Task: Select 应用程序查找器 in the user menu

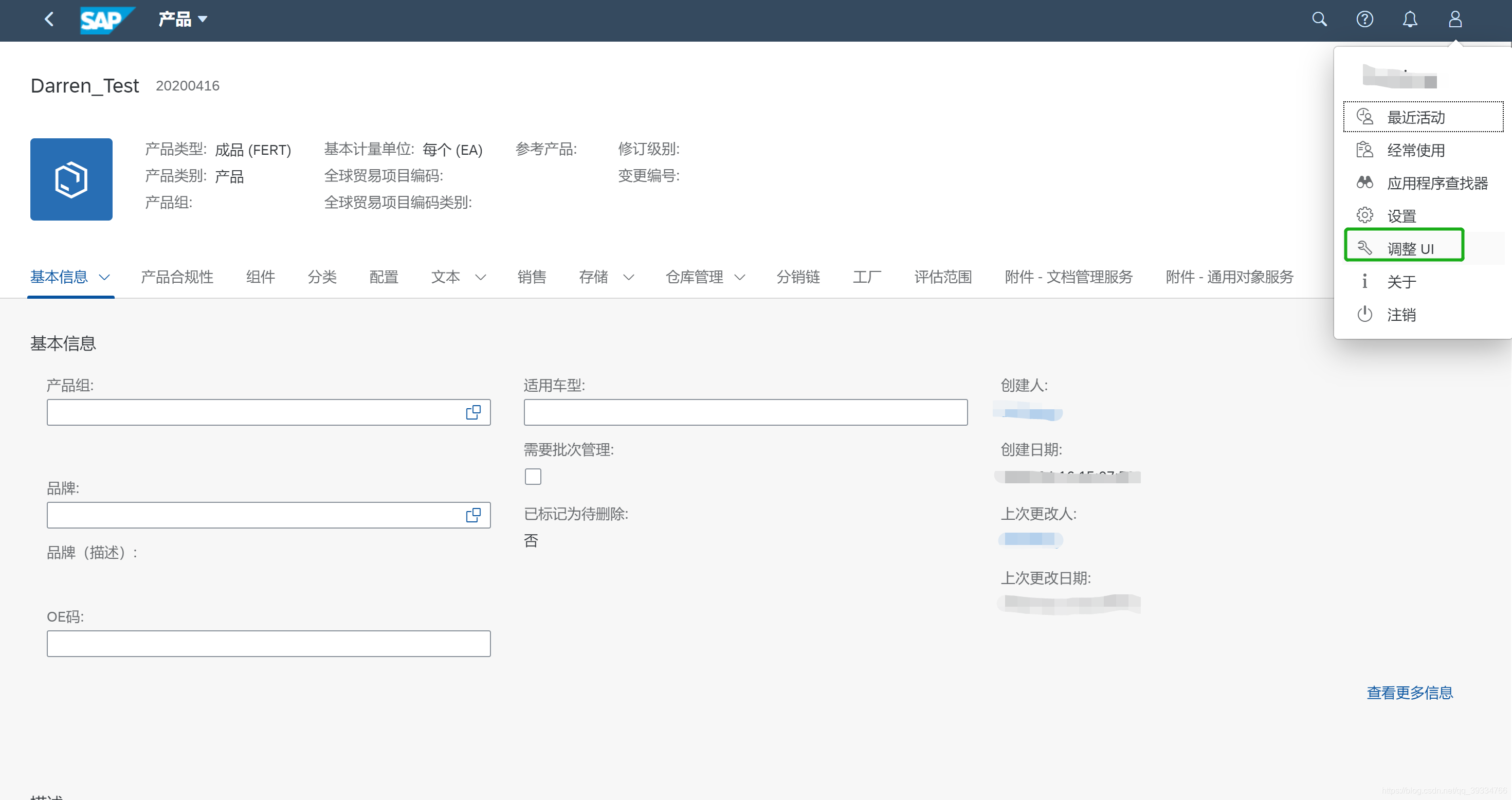Action: pos(1423,183)
